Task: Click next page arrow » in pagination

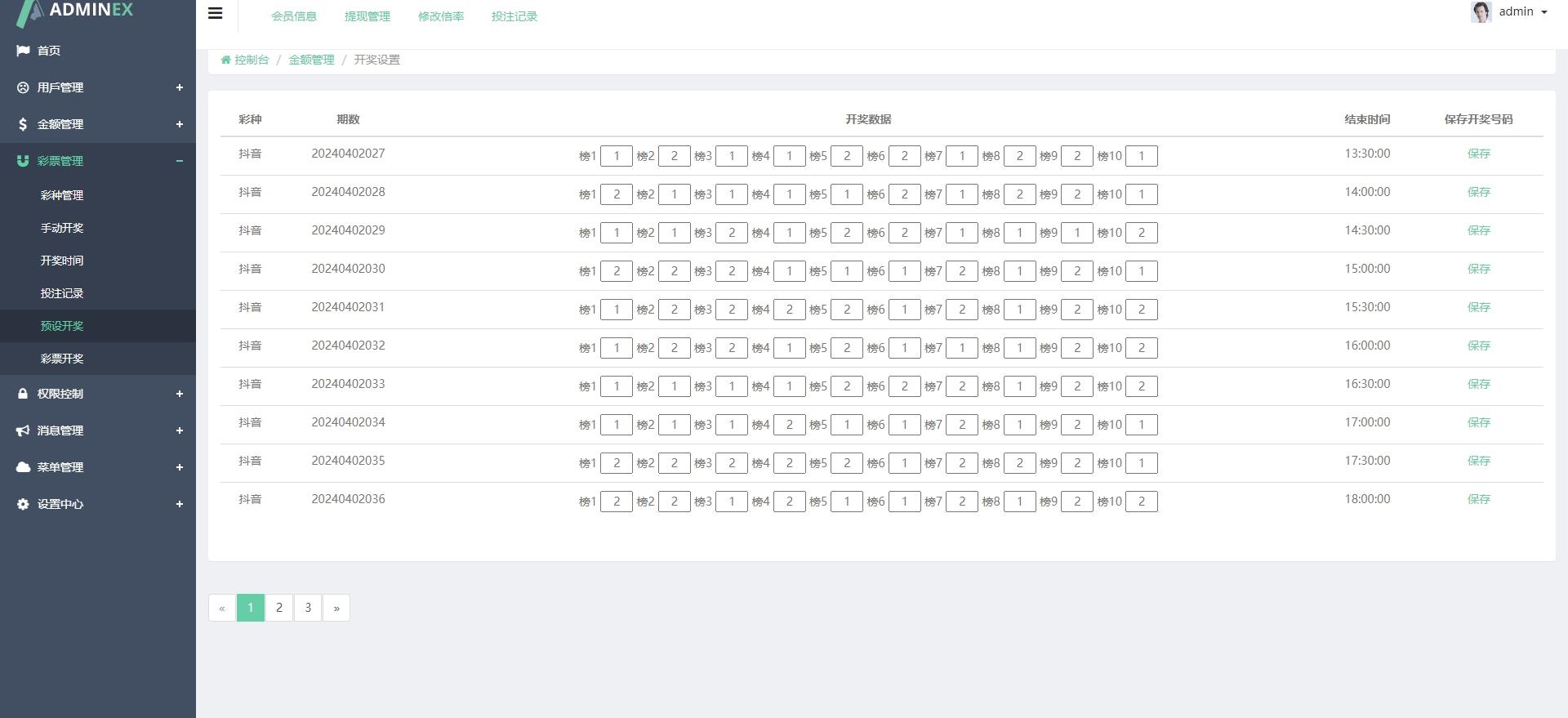Action: (336, 608)
